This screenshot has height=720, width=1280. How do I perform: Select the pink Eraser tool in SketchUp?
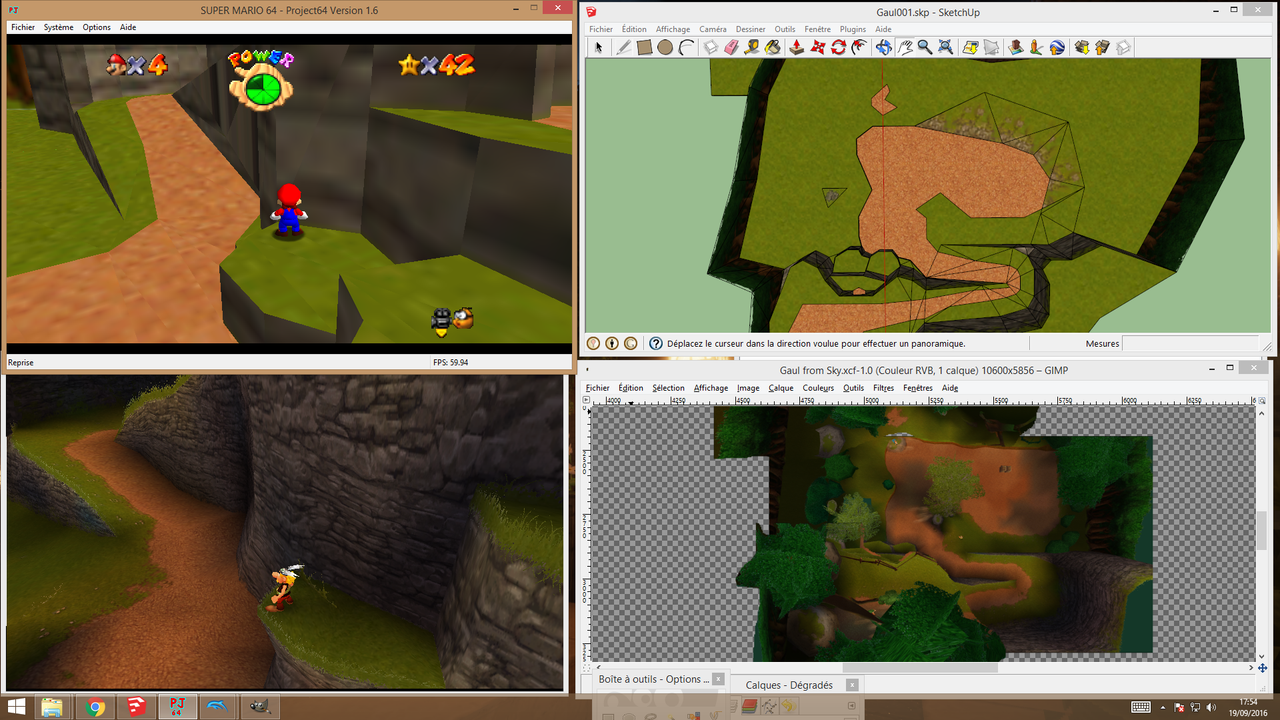(x=731, y=47)
